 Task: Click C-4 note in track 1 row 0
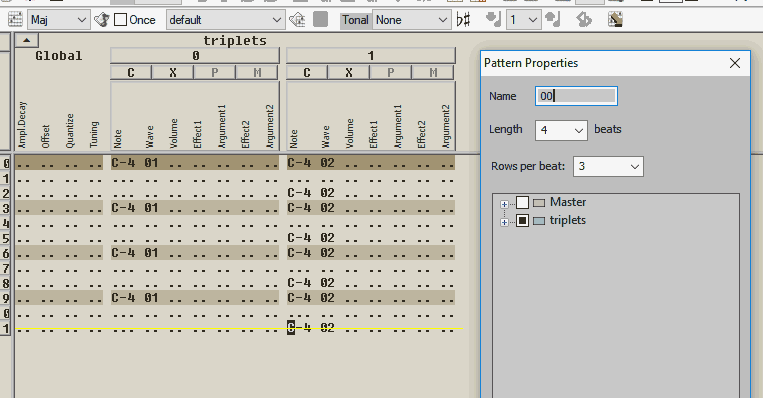point(299,163)
